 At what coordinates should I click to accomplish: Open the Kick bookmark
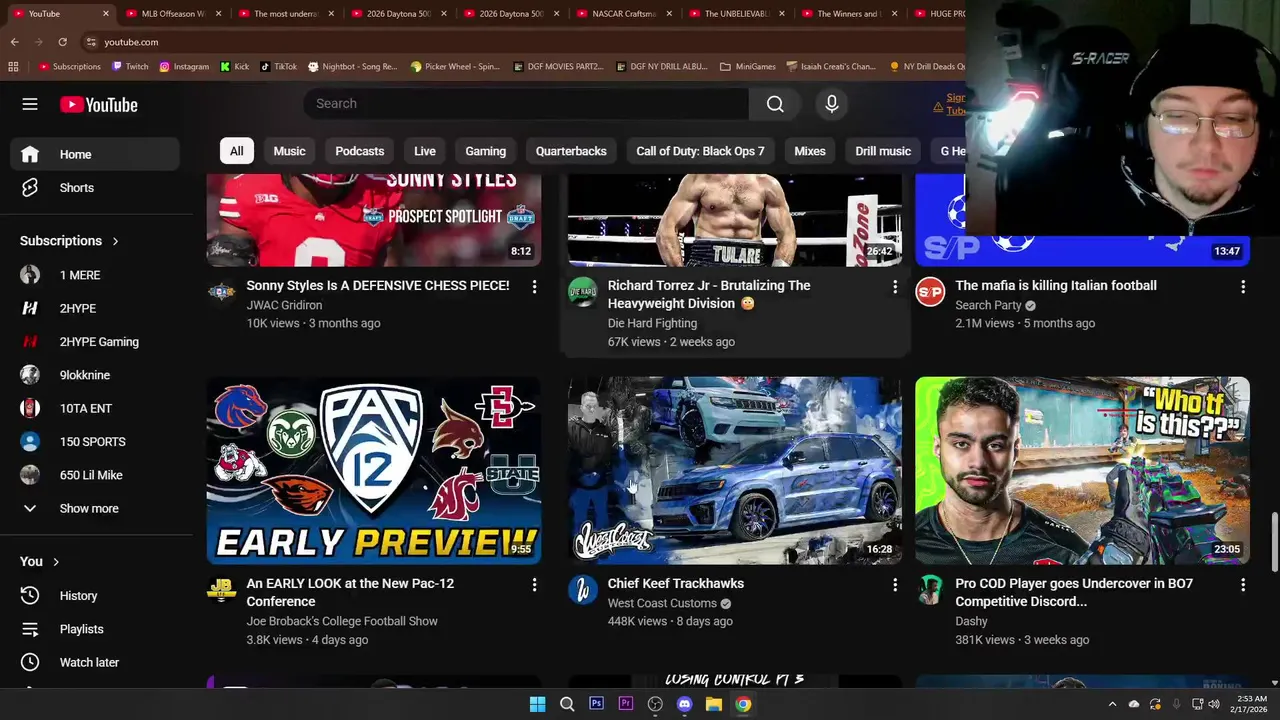pyautogui.click(x=234, y=67)
